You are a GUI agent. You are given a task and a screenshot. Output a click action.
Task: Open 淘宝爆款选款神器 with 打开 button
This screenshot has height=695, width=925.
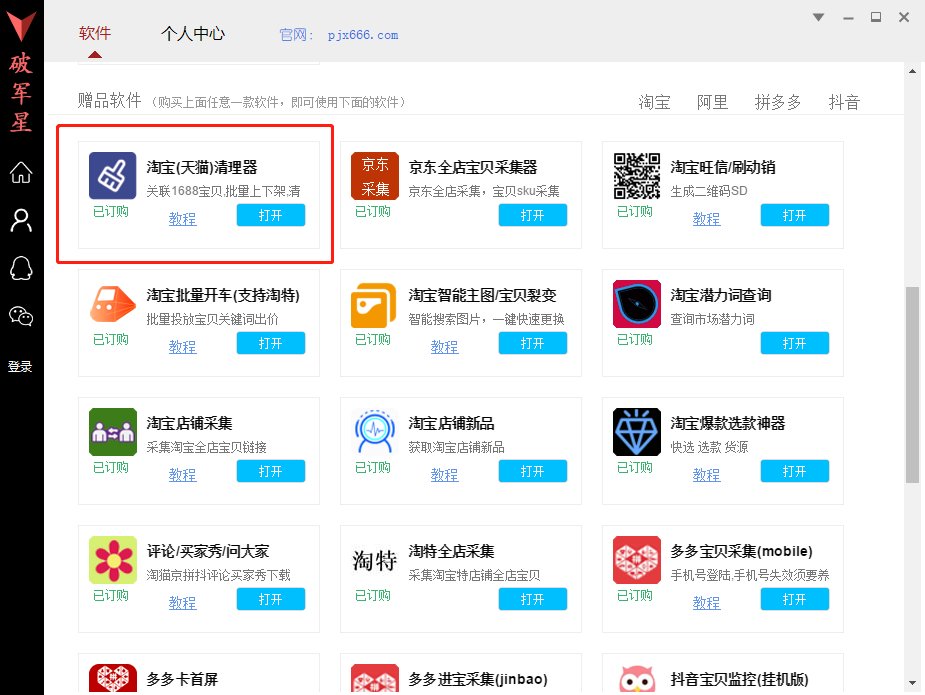(795, 471)
